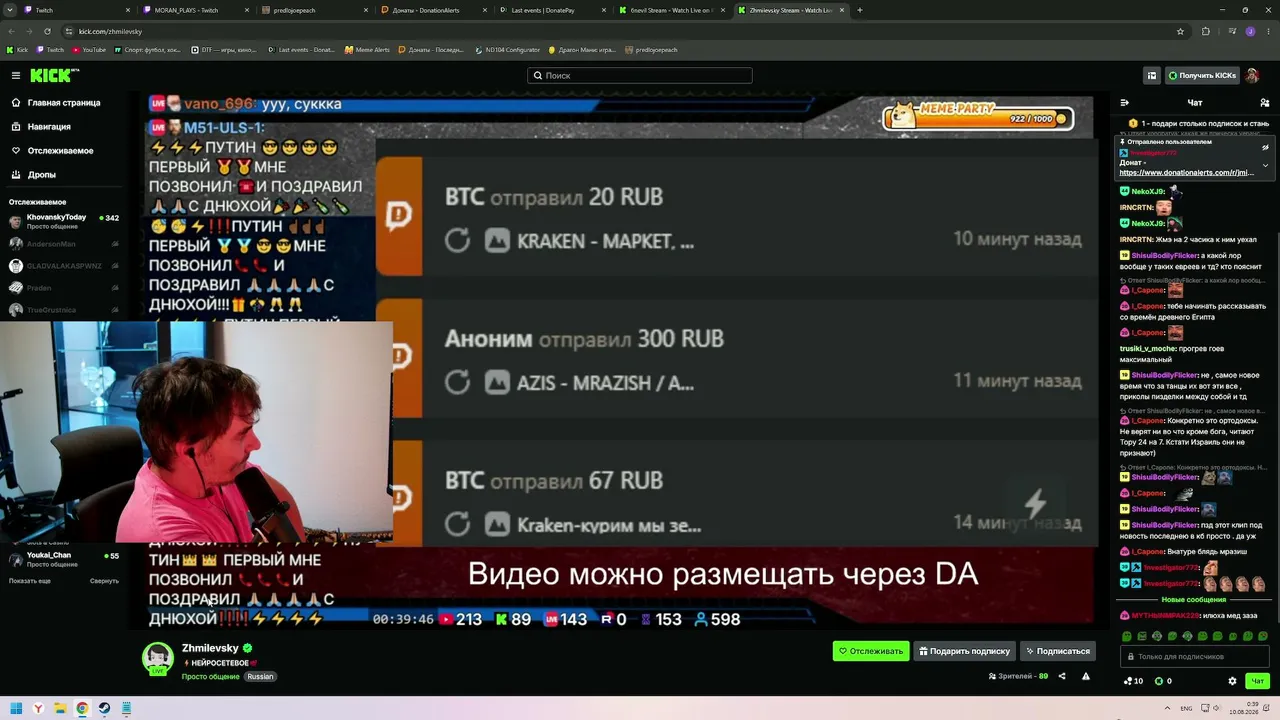Image resolution: width=1280 pixels, height=720 pixels.
Task: Open YouTube bookmark in bookmarks bar
Action: click(89, 49)
